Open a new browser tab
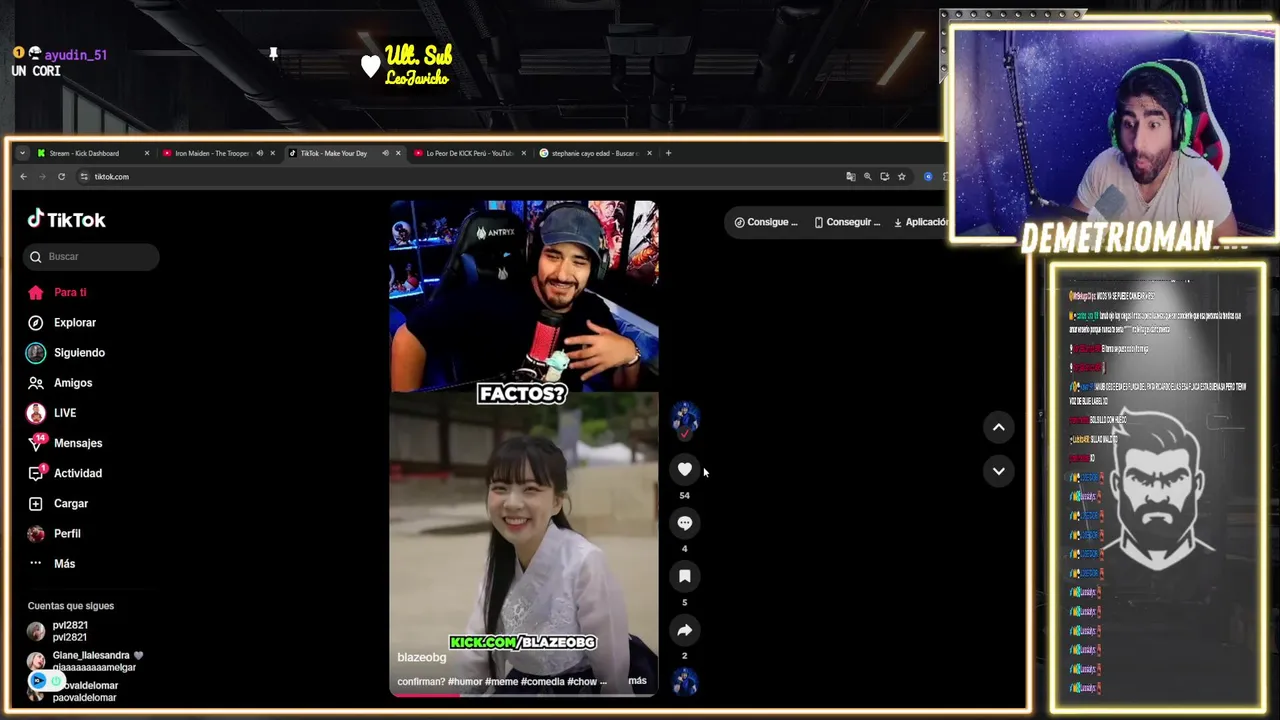The height and width of the screenshot is (720, 1280). point(669,153)
